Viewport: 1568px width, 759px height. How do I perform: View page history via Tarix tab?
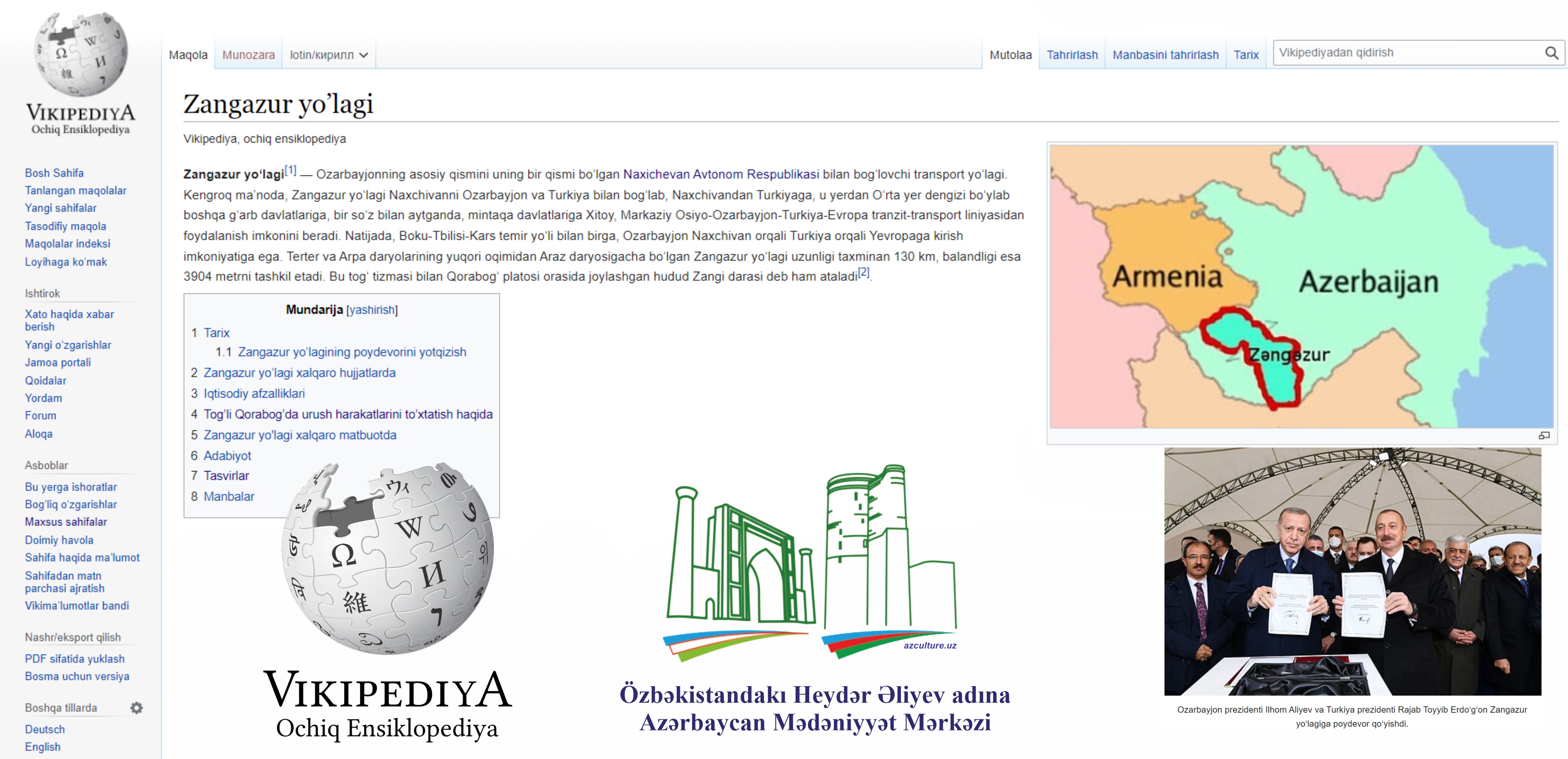tap(1246, 55)
